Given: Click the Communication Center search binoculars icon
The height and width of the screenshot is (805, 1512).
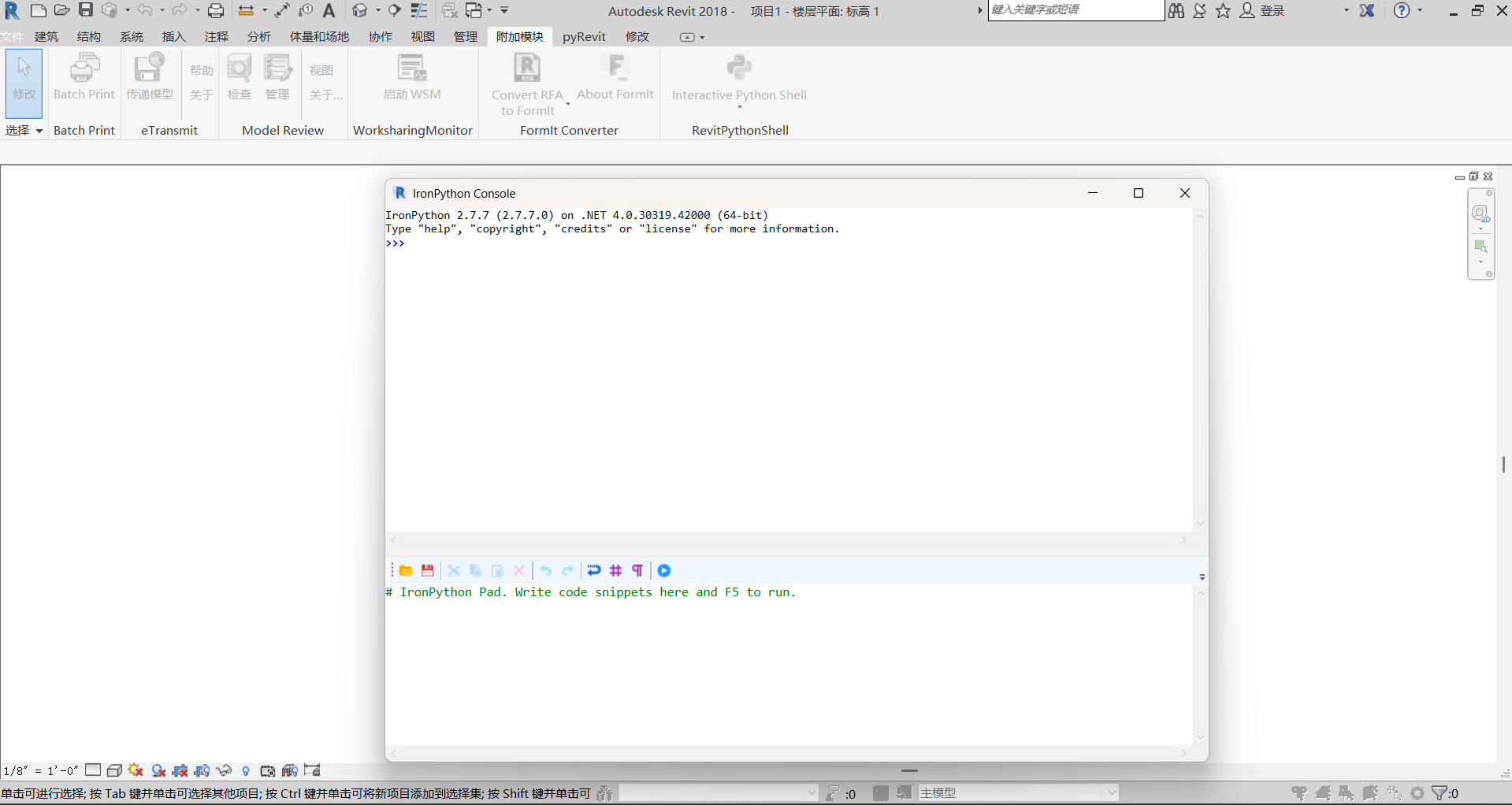Looking at the screenshot, I should 1176,10.
